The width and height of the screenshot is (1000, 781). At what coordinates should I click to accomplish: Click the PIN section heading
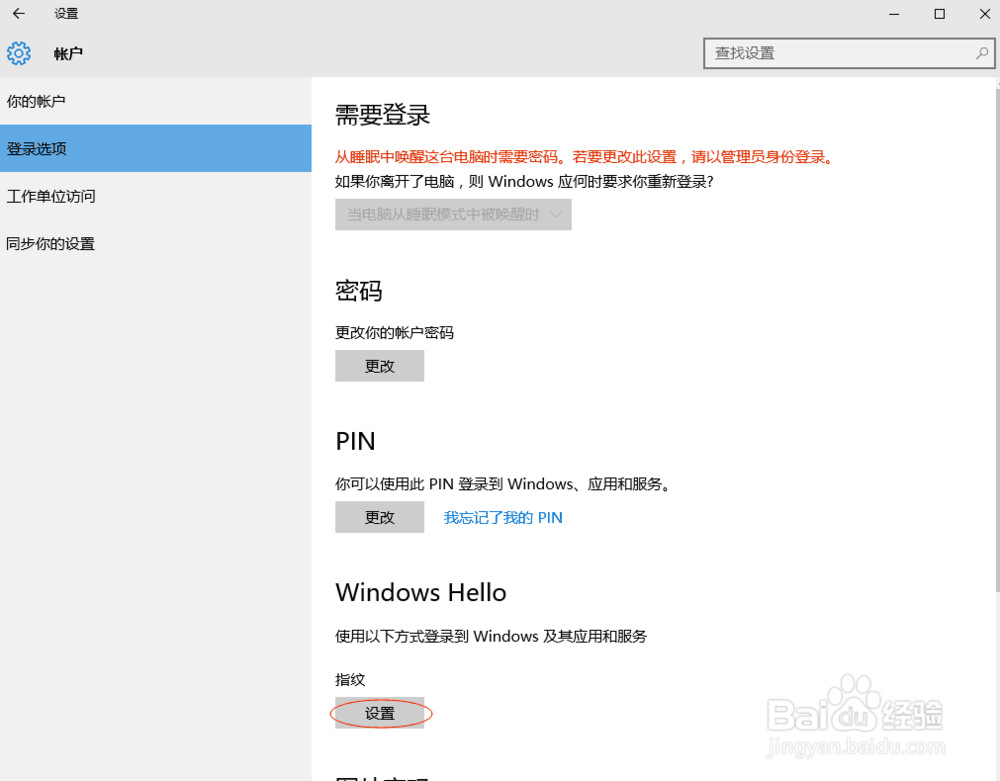point(355,441)
